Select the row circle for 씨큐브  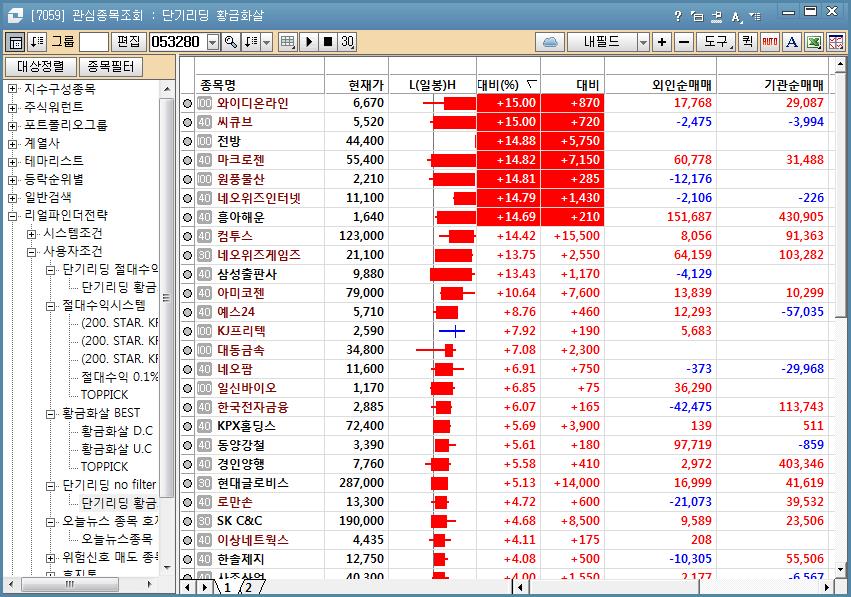pyautogui.click(x=188, y=123)
